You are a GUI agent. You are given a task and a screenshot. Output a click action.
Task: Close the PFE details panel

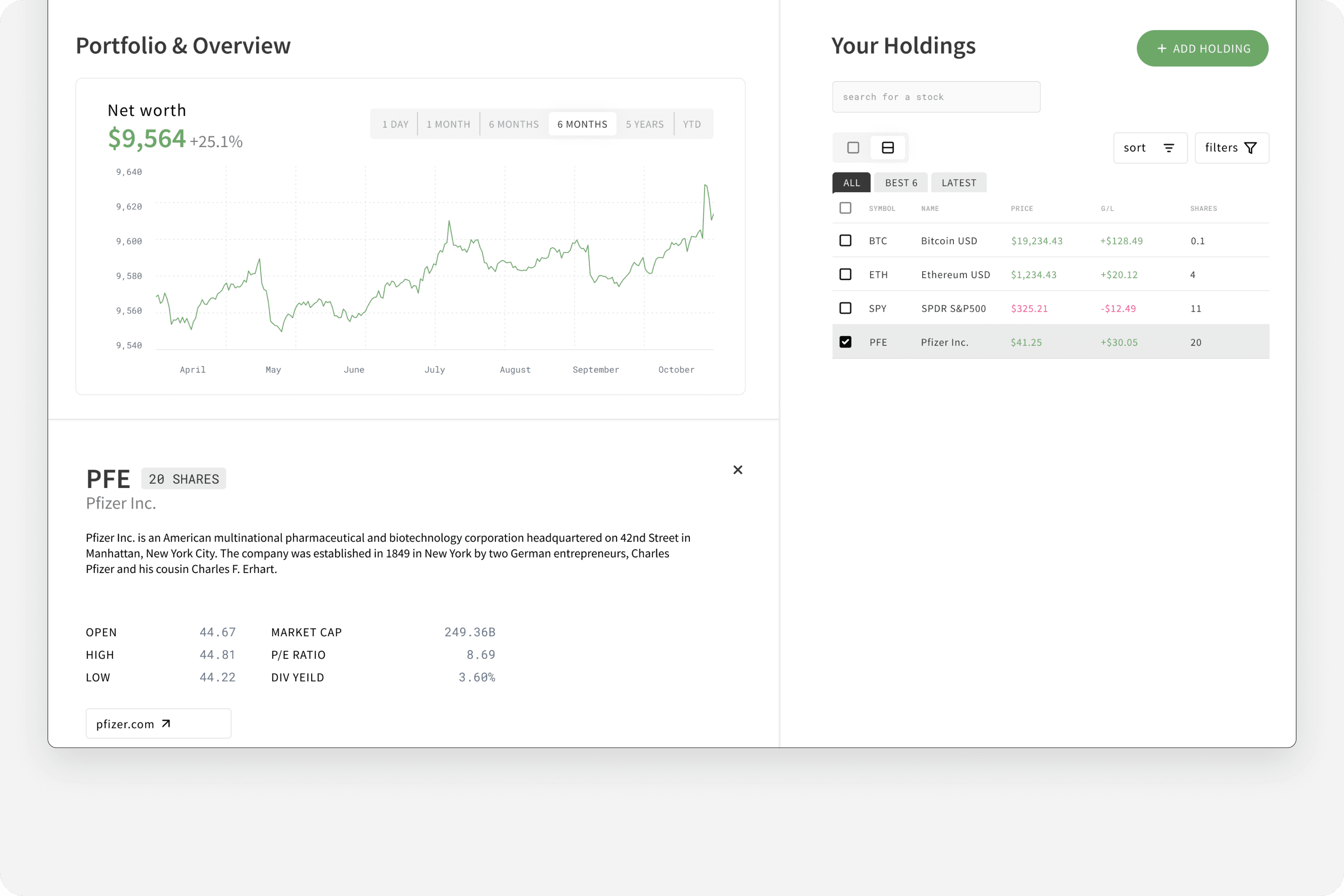[x=738, y=470]
